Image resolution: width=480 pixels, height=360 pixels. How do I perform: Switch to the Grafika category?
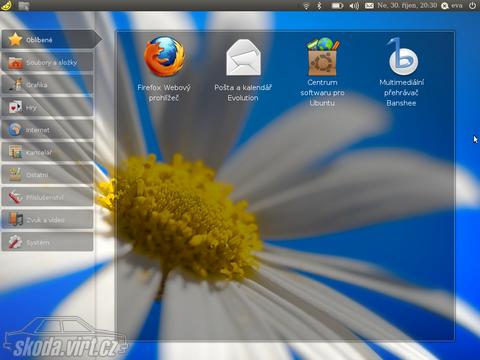tap(47, 85)
